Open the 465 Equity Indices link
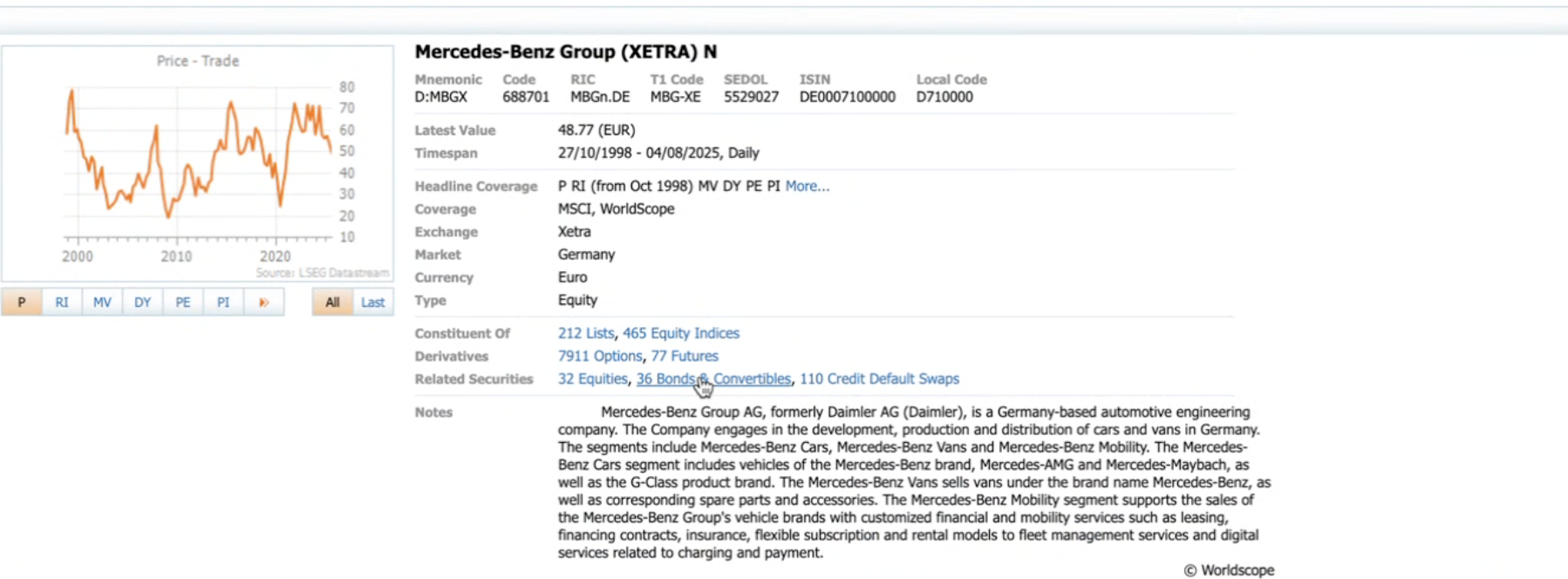The image size is (1568, 579). [x=681, y=333]
